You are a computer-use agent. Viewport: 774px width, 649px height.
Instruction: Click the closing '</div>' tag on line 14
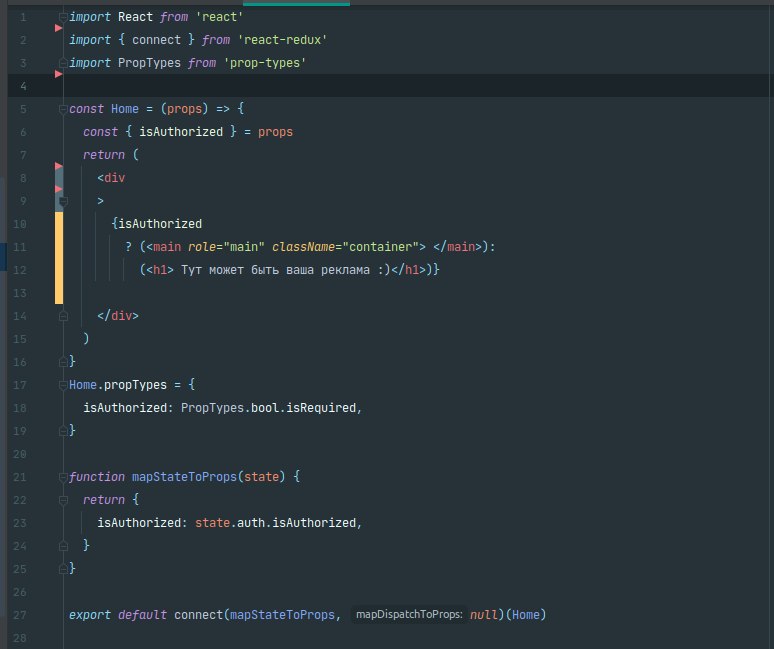click(x=118, y=316)
